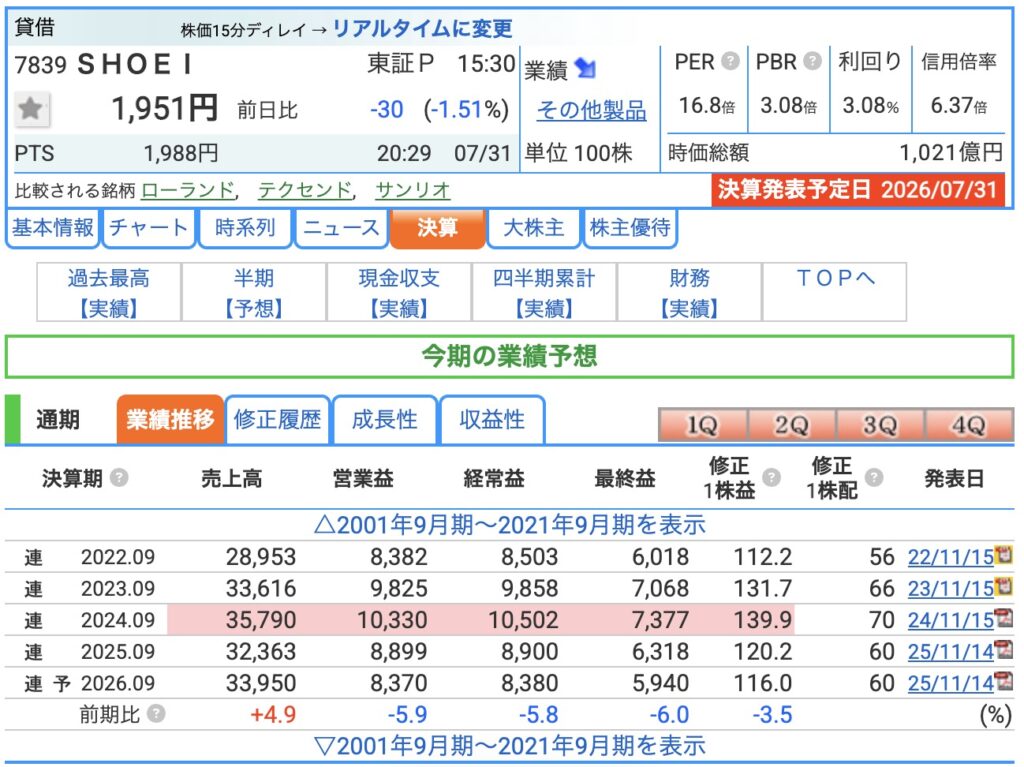Click the PER help question mark icon

click(x=730, y=61)
